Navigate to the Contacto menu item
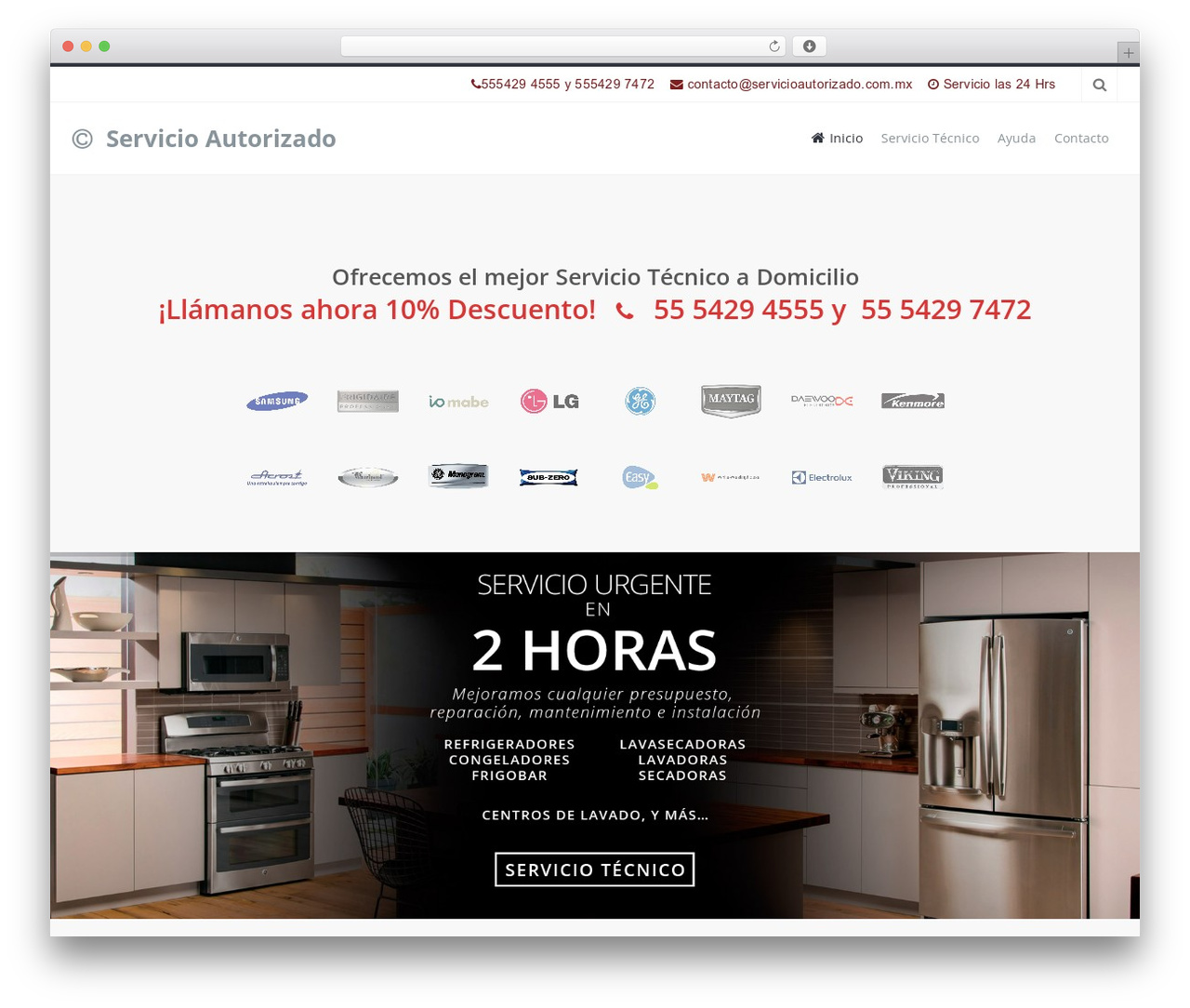This screenshot has height=1008, width=1190. (x=1081, y=138)
